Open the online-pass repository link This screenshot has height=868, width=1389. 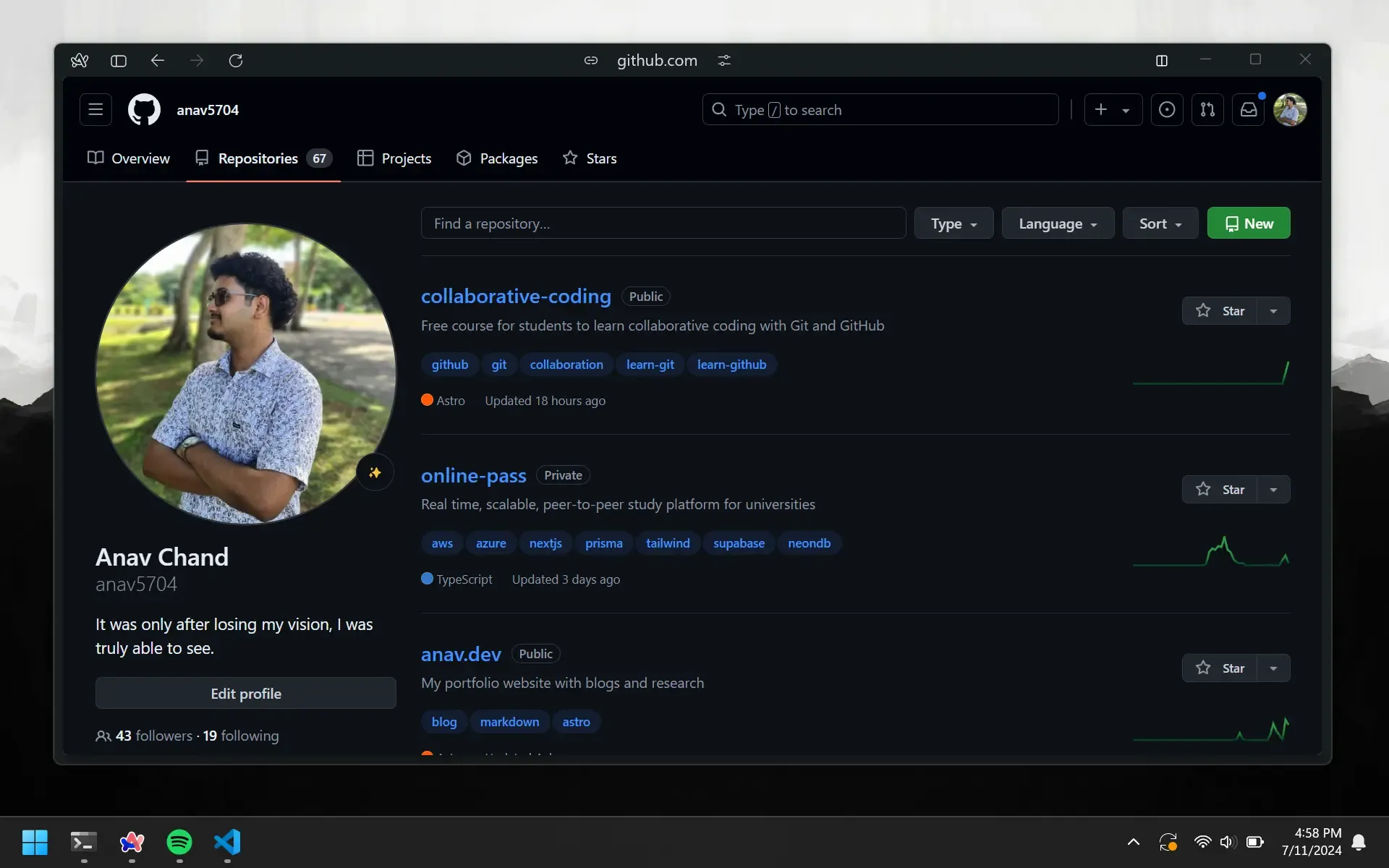(474, 475)
